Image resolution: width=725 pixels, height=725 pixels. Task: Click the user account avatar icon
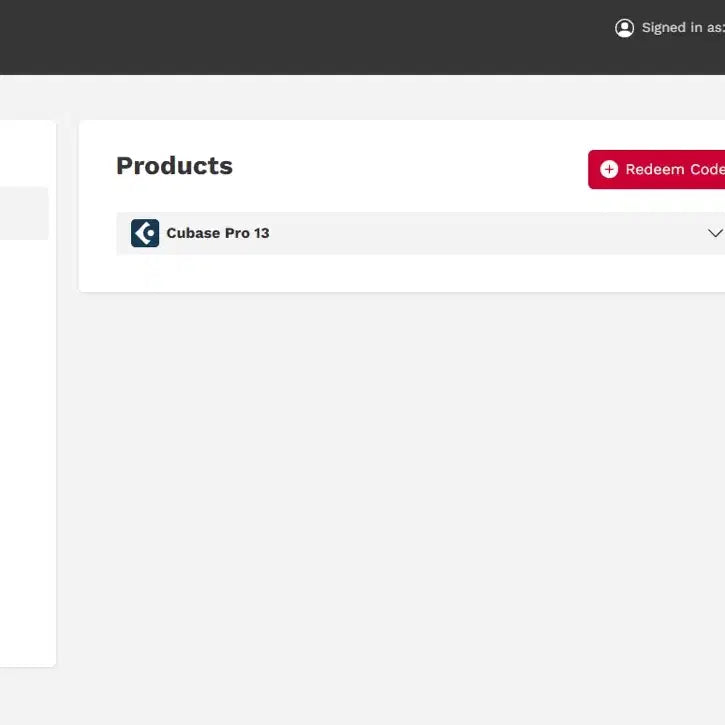[x=624, y=28]
